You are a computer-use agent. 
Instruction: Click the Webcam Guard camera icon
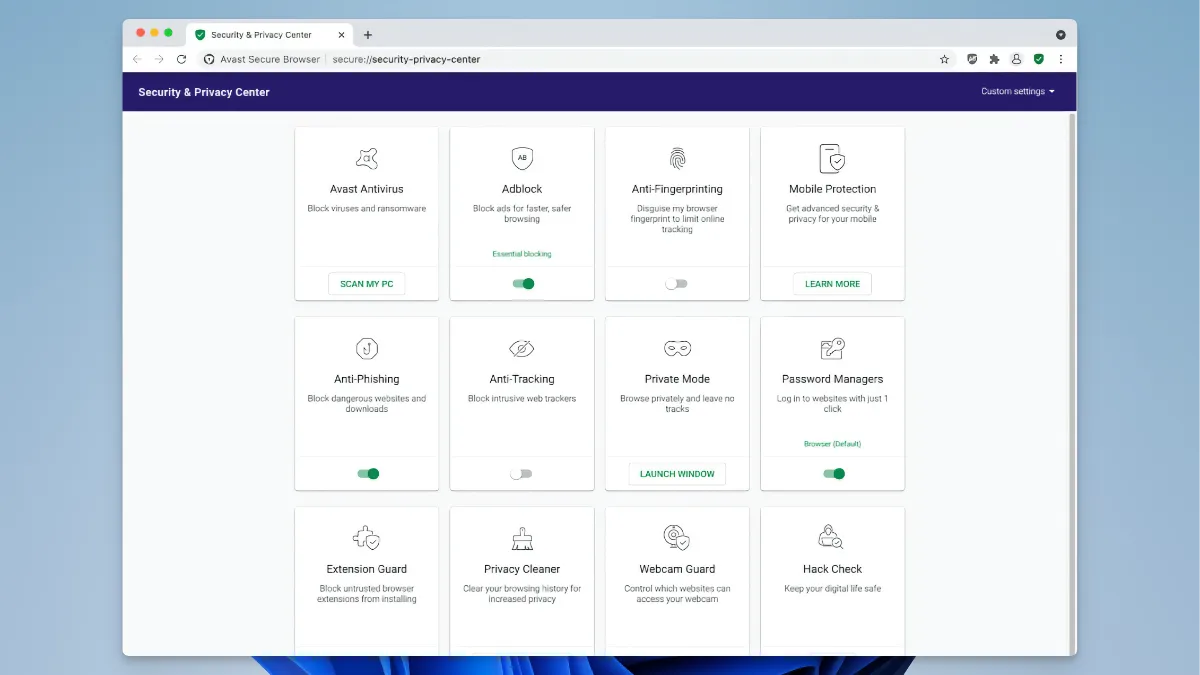point(677,537)
